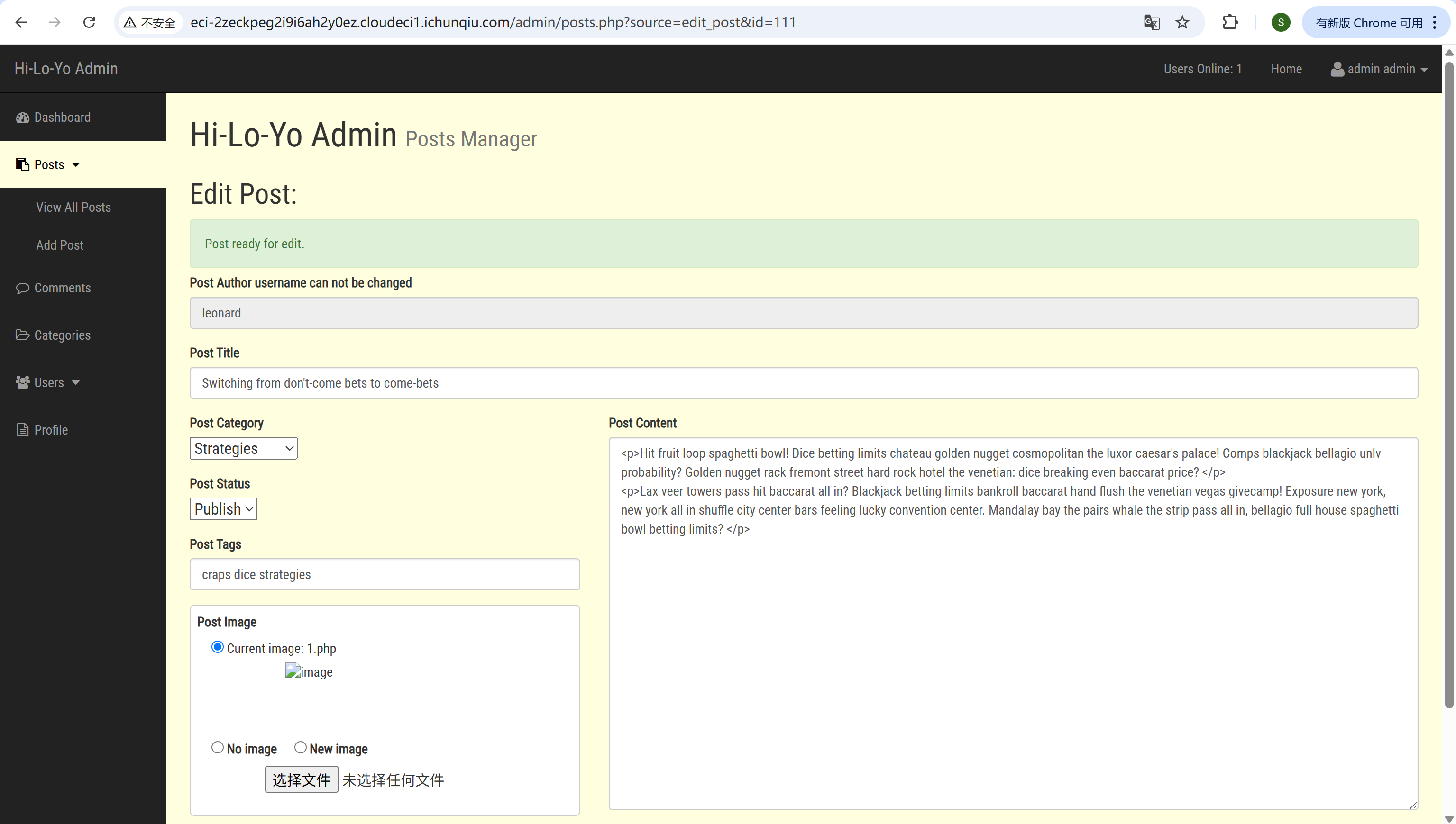Click the 'Edit Post:' heading
The image size is (1456, 824).
tap(243, 193)
